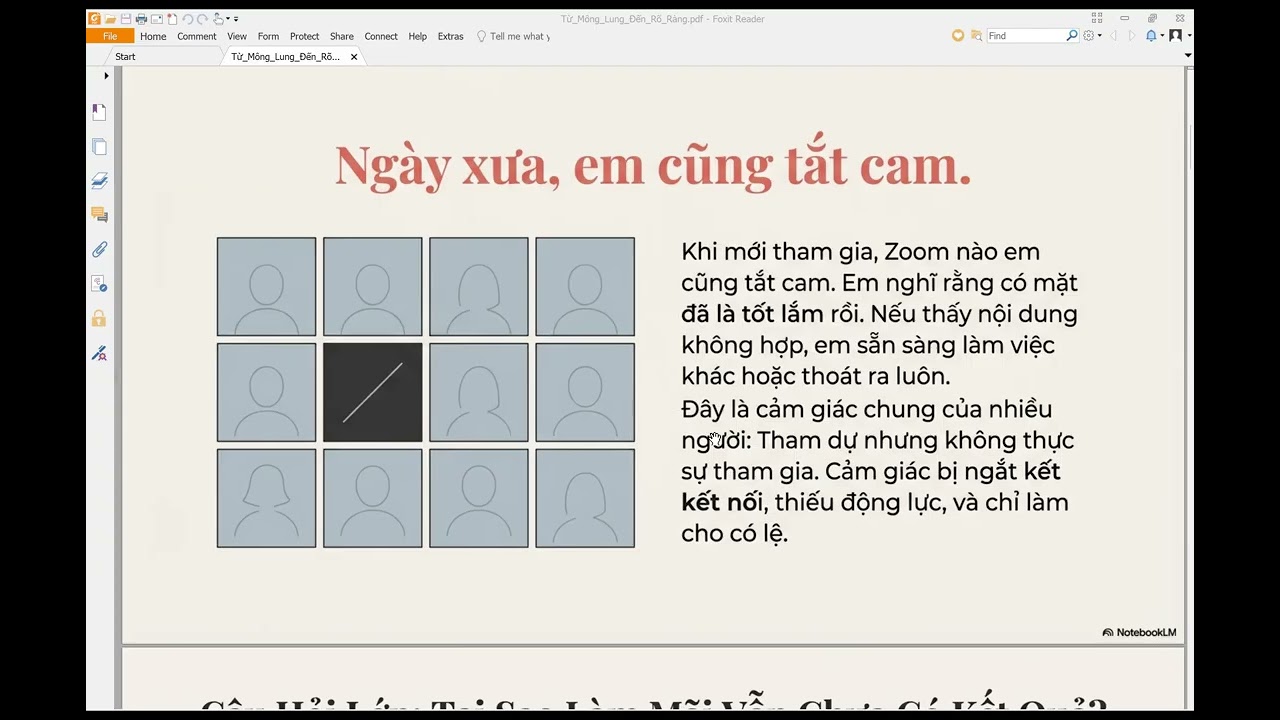Image resolution: width=1280 pixels, height=720 pixels.
Task: Switch to the Home ribbon tab
Action: pyautogui.click(x=153, y=36)
